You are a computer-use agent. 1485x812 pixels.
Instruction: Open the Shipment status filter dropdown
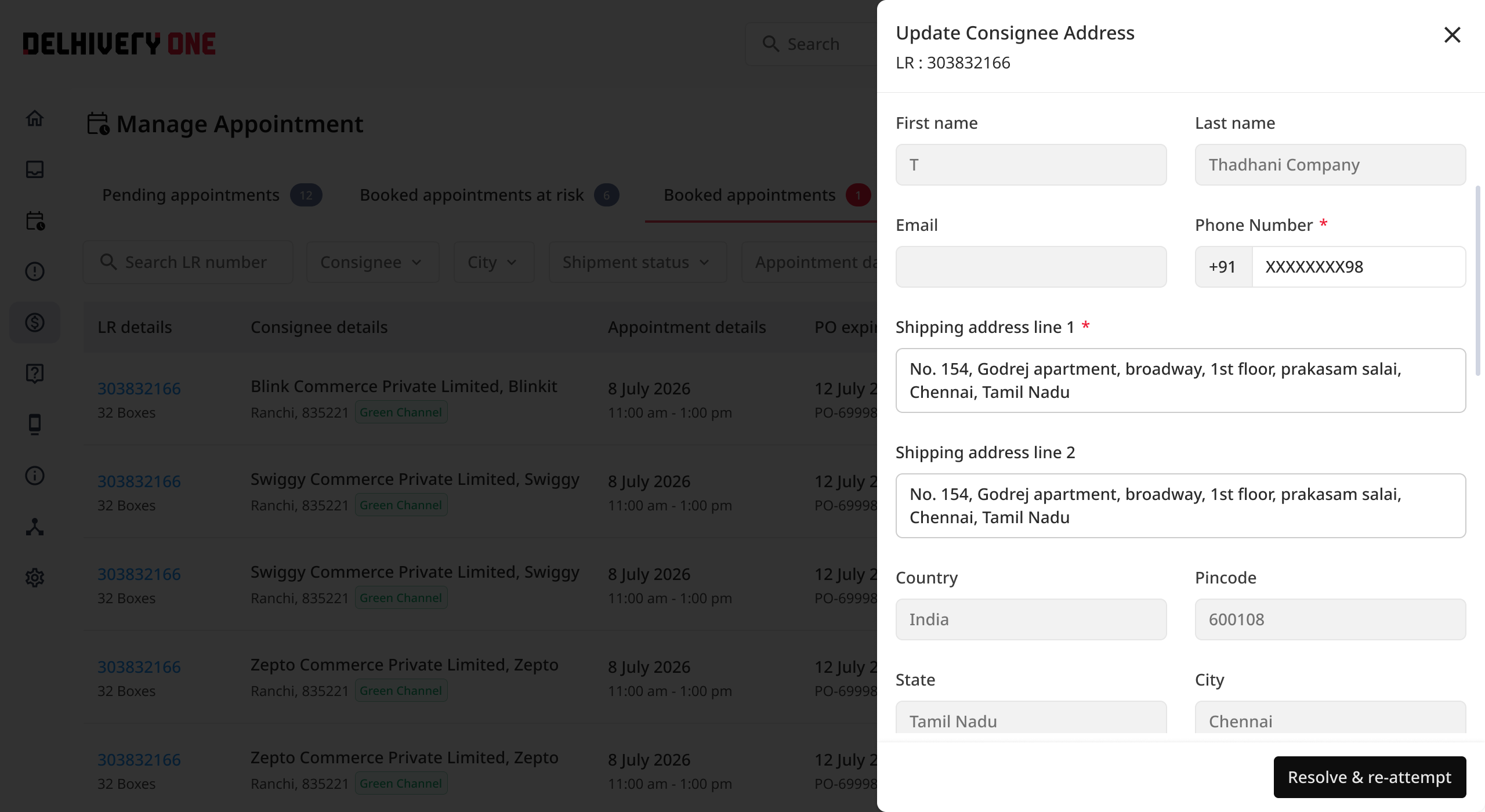(638, 262)
